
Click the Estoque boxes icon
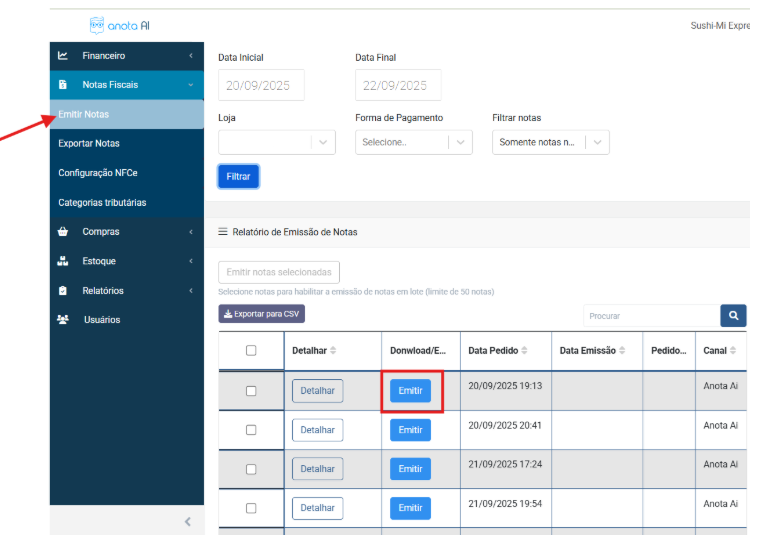[63, 261]
